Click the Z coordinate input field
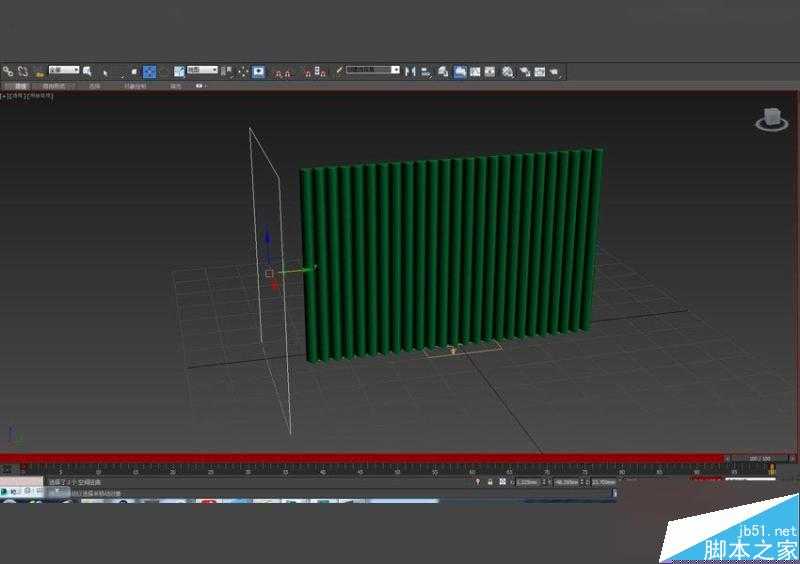This screenshot has height=564, width=800. click(604, 482)
